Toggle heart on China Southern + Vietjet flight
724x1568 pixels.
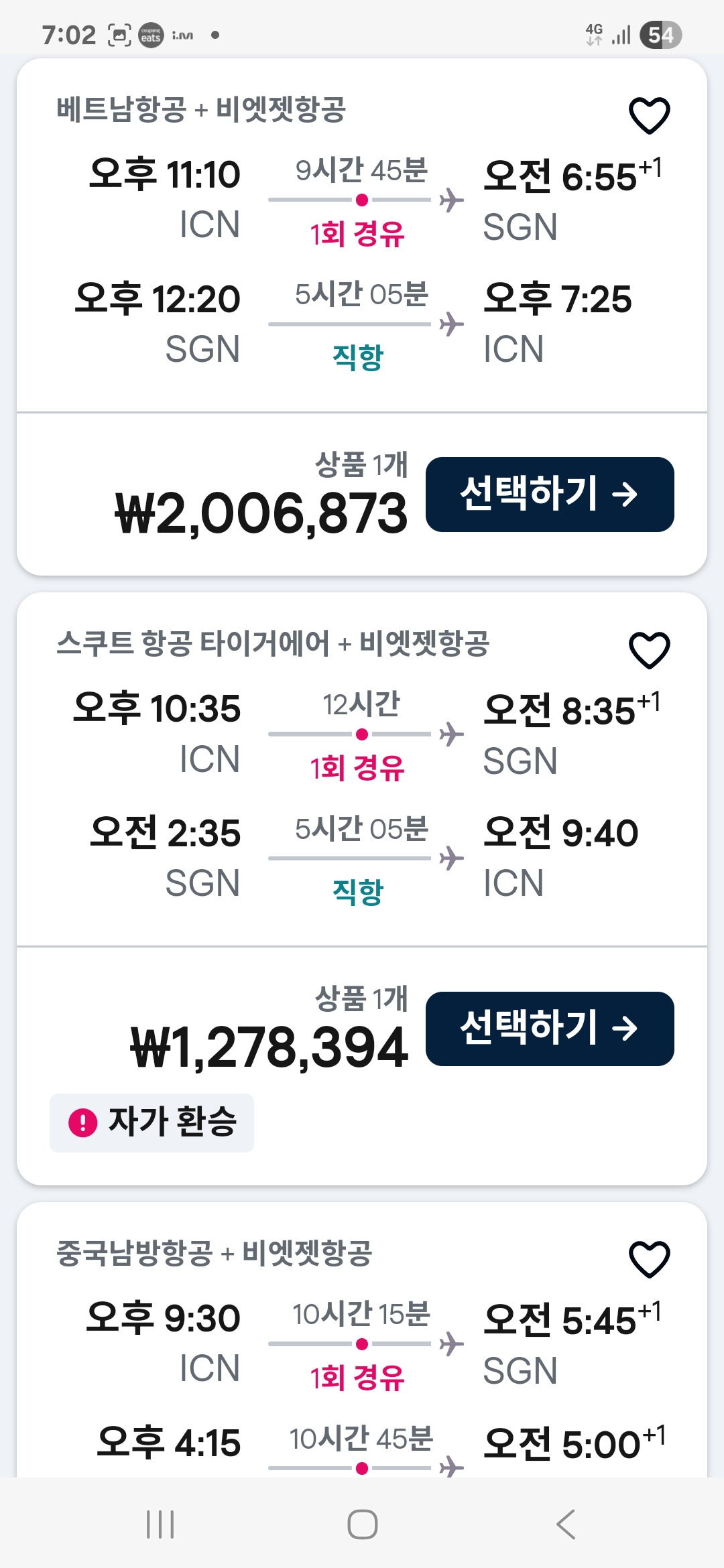coord(649,1259)
